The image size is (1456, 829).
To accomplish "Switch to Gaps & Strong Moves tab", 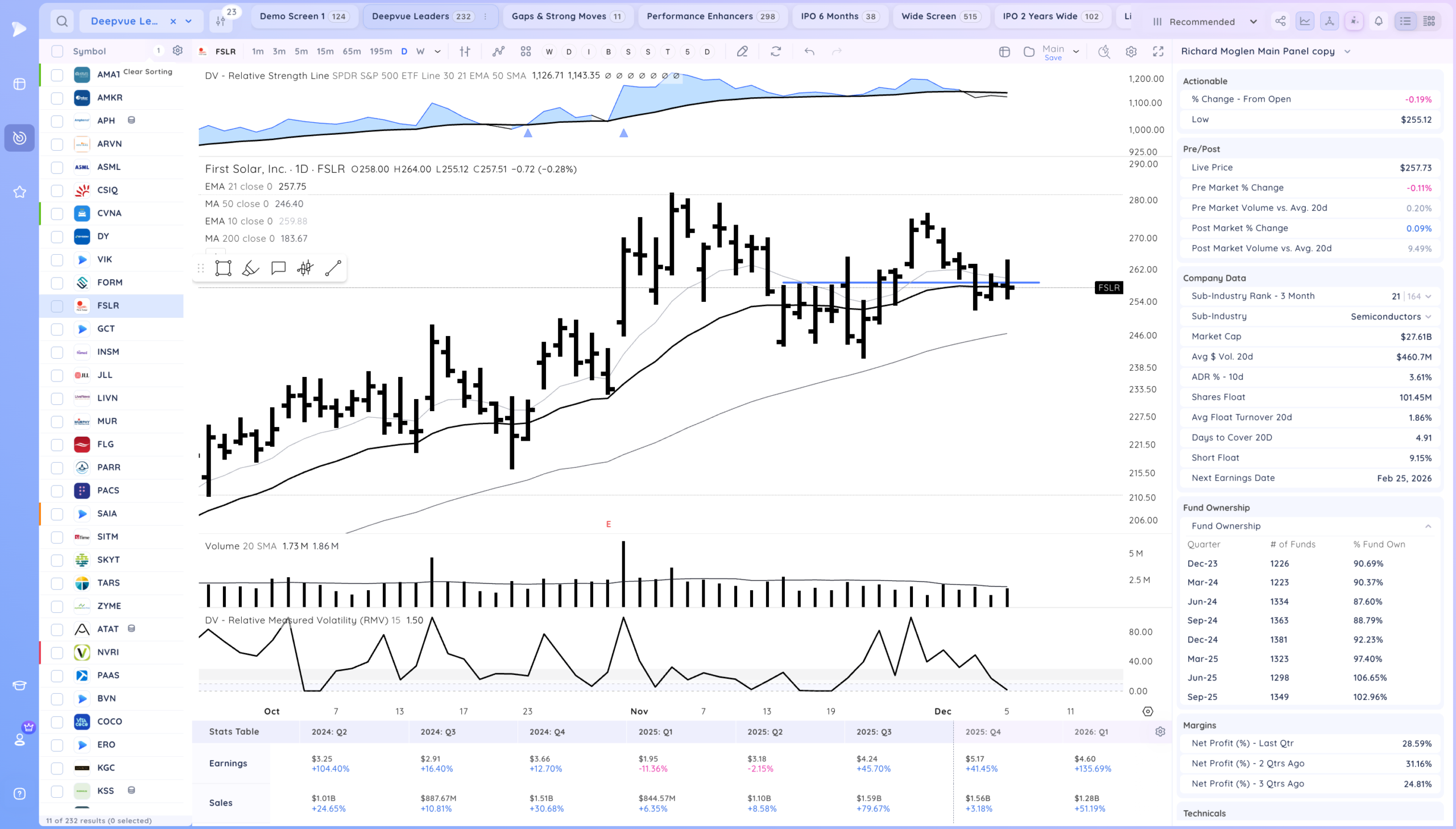I will (568, 16).
